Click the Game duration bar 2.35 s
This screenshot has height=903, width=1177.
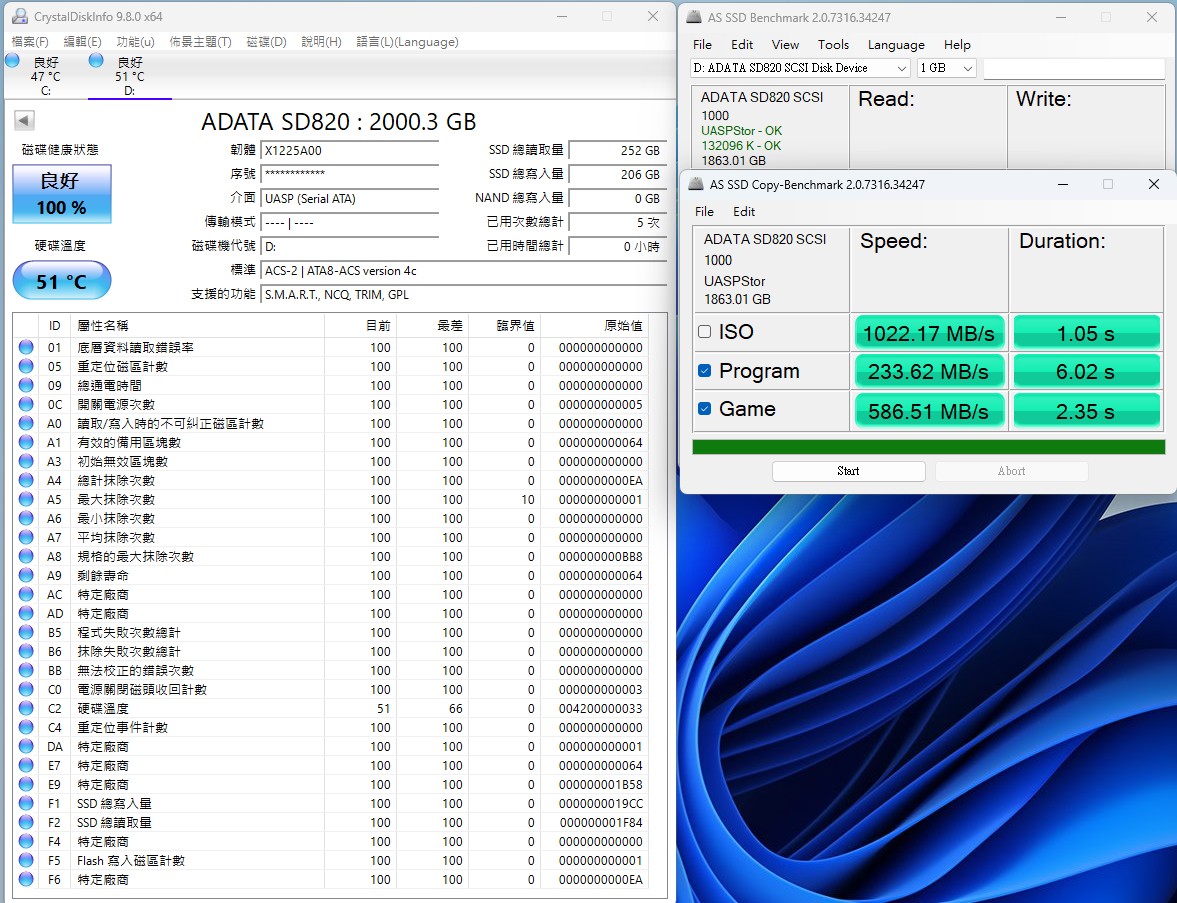click(1086, 411)
